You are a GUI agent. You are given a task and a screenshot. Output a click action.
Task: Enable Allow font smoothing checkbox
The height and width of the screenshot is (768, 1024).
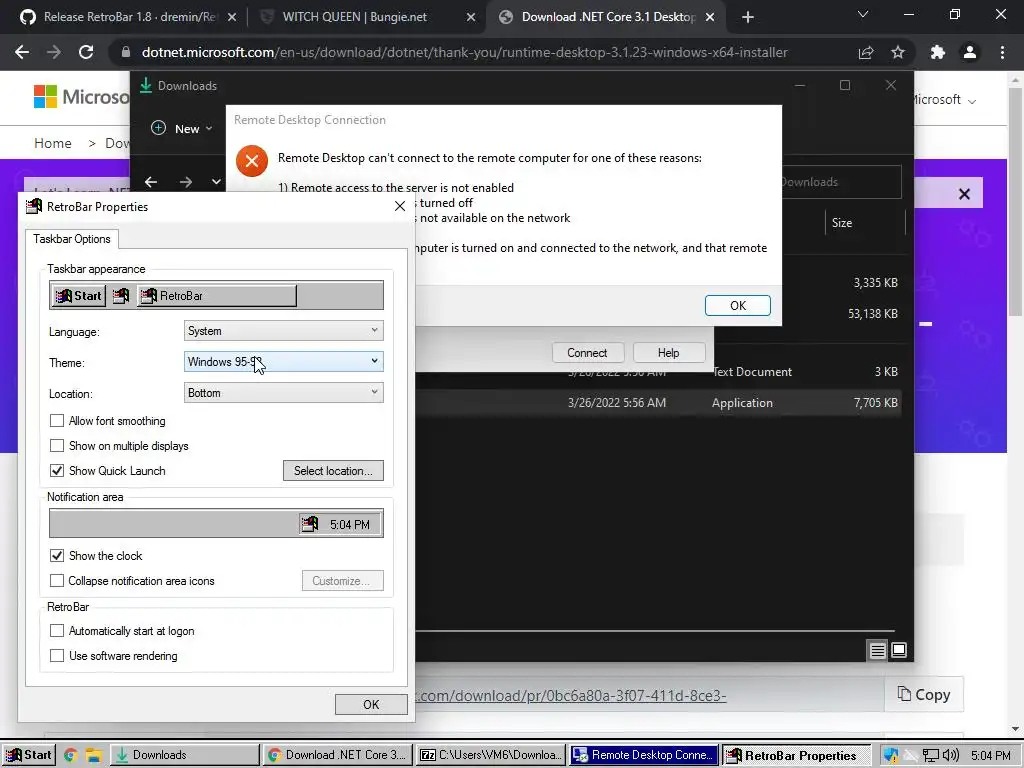[x=57, y=421]
